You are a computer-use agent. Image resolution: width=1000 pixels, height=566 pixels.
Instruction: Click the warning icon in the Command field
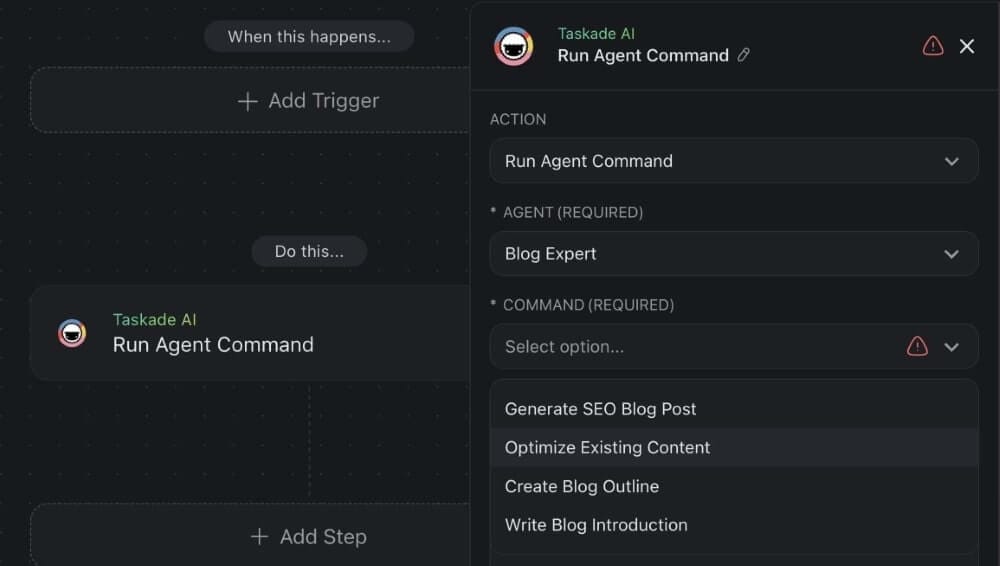coord(917,347)
